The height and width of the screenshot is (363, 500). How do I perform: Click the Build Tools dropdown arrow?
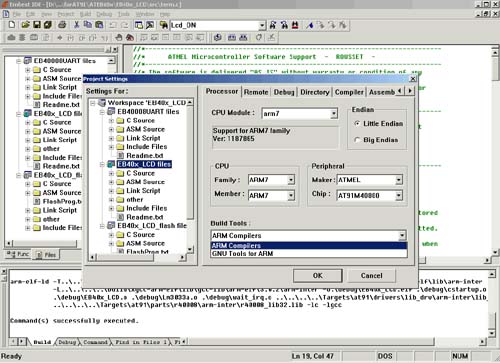[402, 236]
